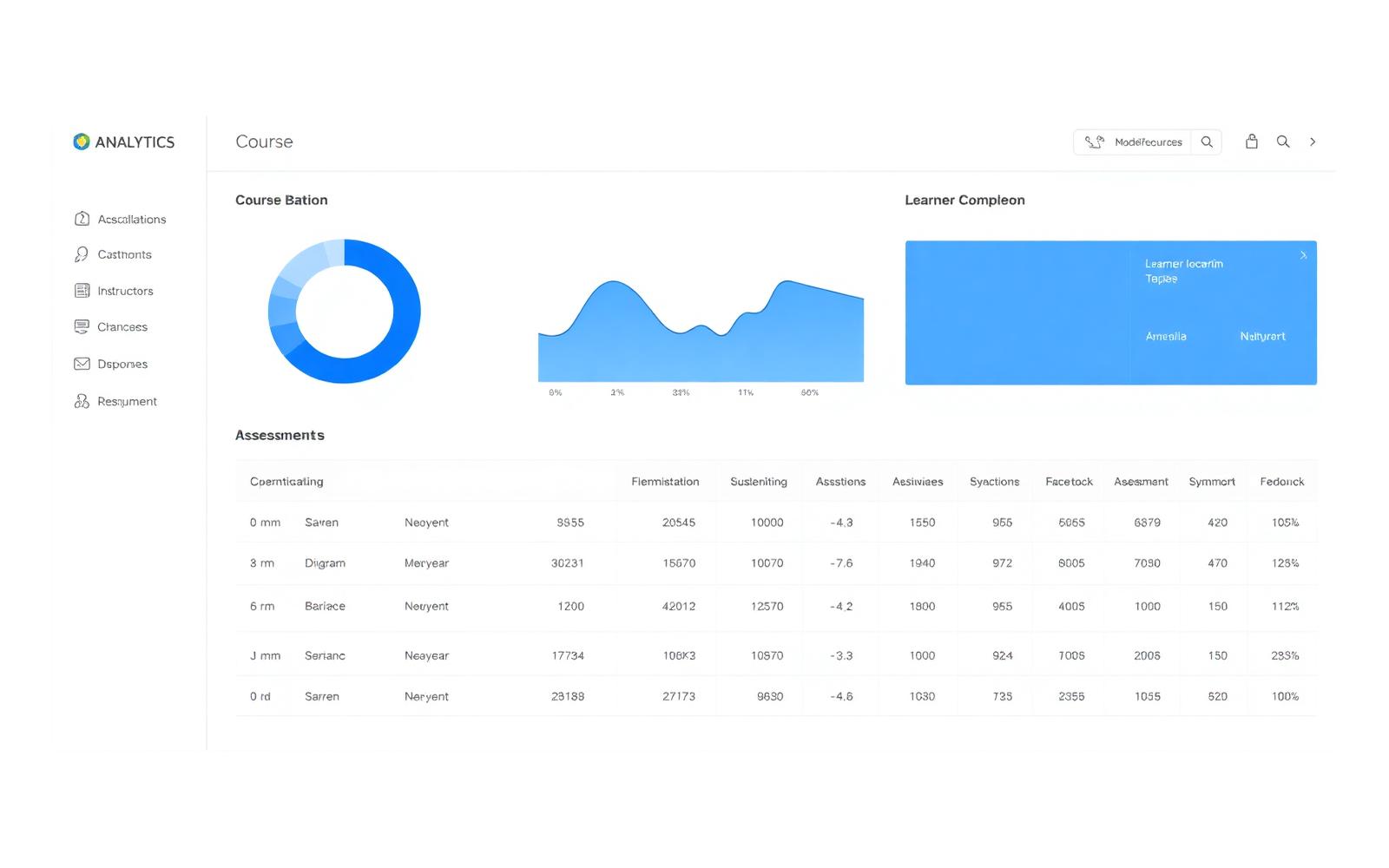The height and width of the screenshot is (868, 1389).
Task: Click the 9630 cell in Sarren row
Action: point(770,696)
